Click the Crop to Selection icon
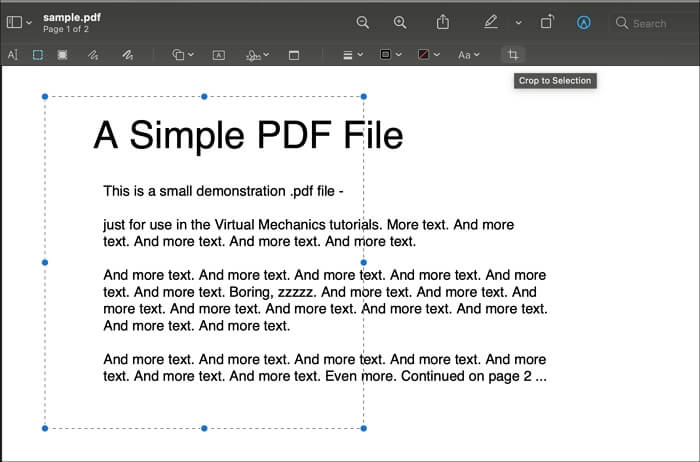This screenshot has height=462, width=700. (x=512, y=55)
